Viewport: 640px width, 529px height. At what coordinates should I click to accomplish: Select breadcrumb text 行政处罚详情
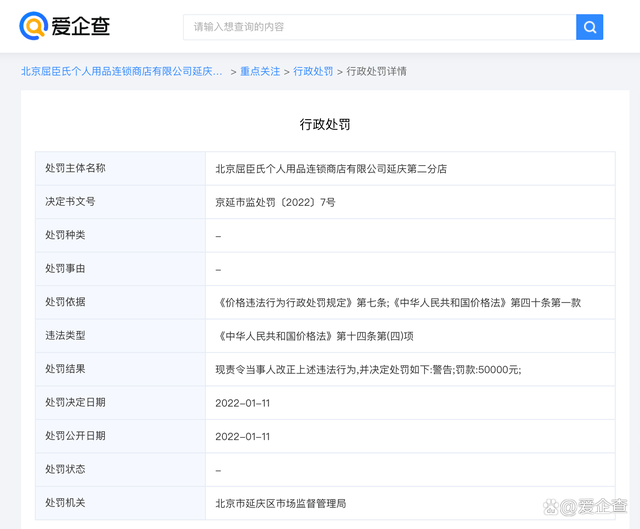tap(376, 71)
